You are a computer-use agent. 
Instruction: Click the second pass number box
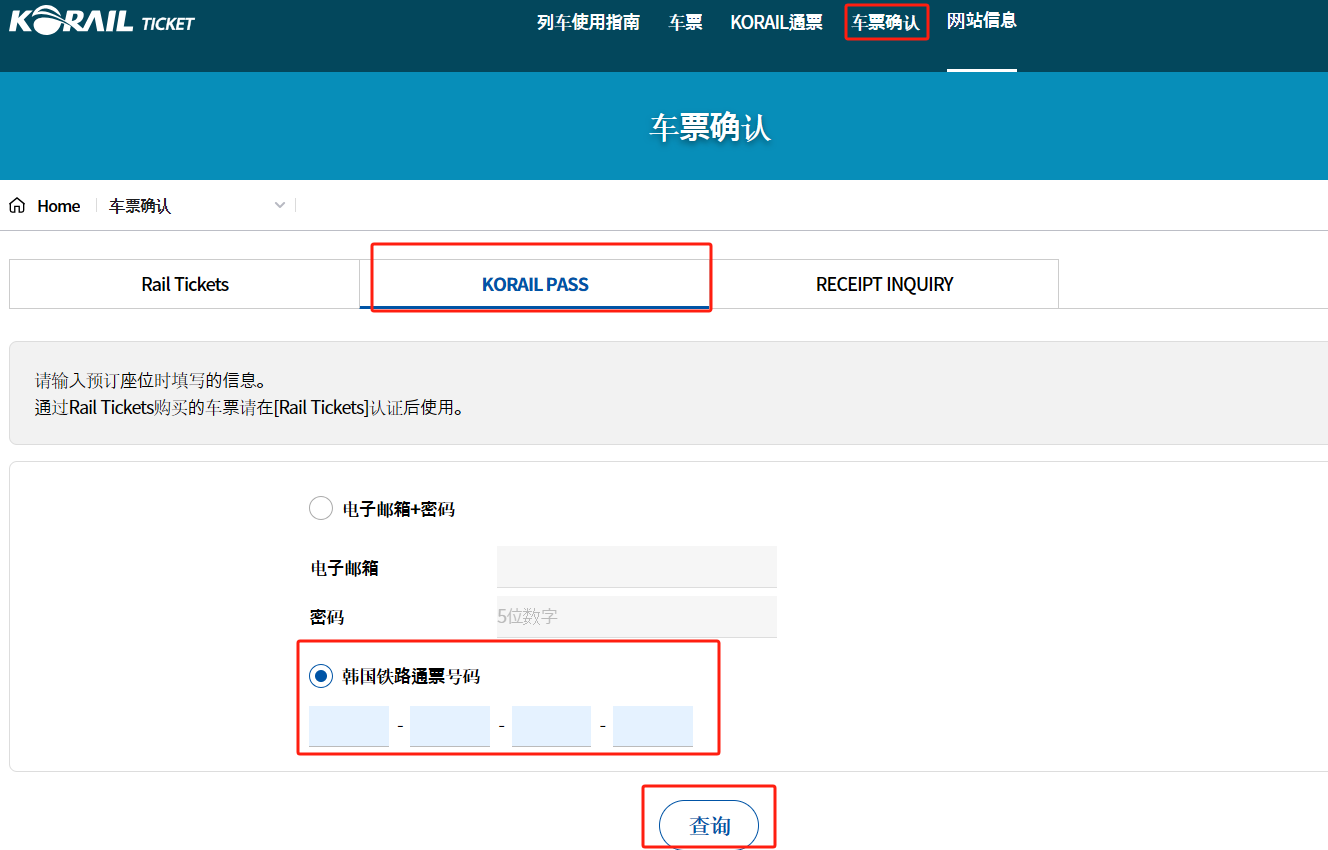tap(450, 726)
